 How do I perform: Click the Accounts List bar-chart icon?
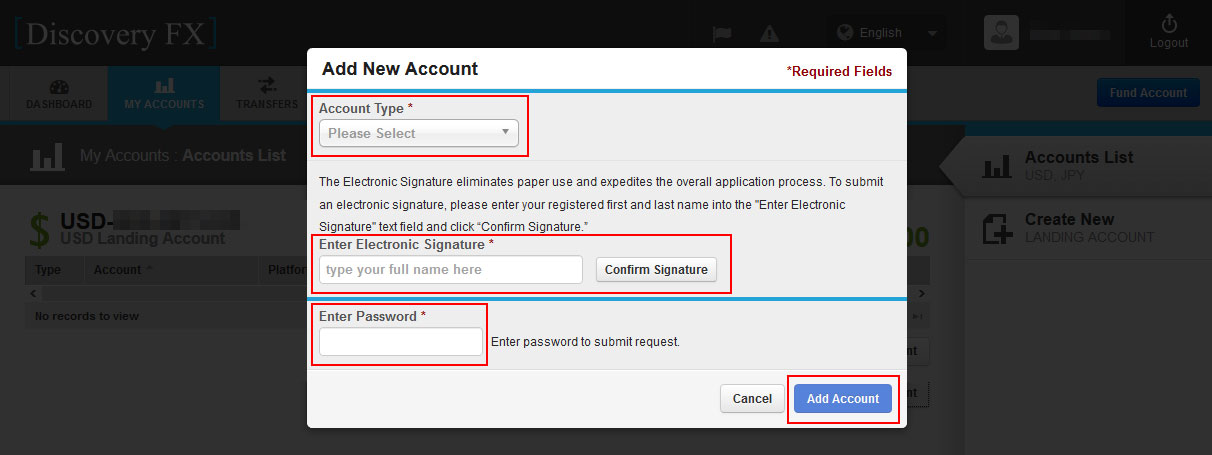(997, 166)
